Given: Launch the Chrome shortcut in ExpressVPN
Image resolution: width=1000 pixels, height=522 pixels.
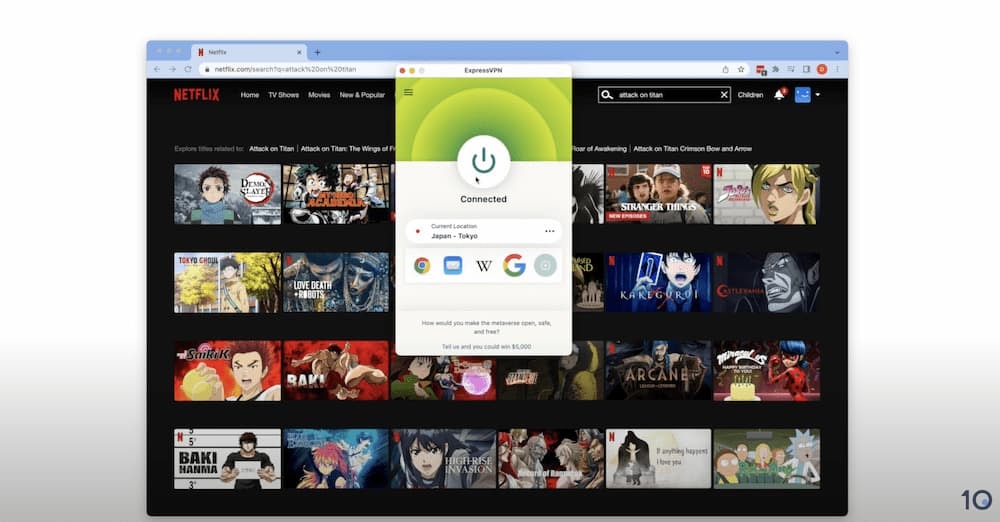Looking at the screenshot, I should [422, 265].
